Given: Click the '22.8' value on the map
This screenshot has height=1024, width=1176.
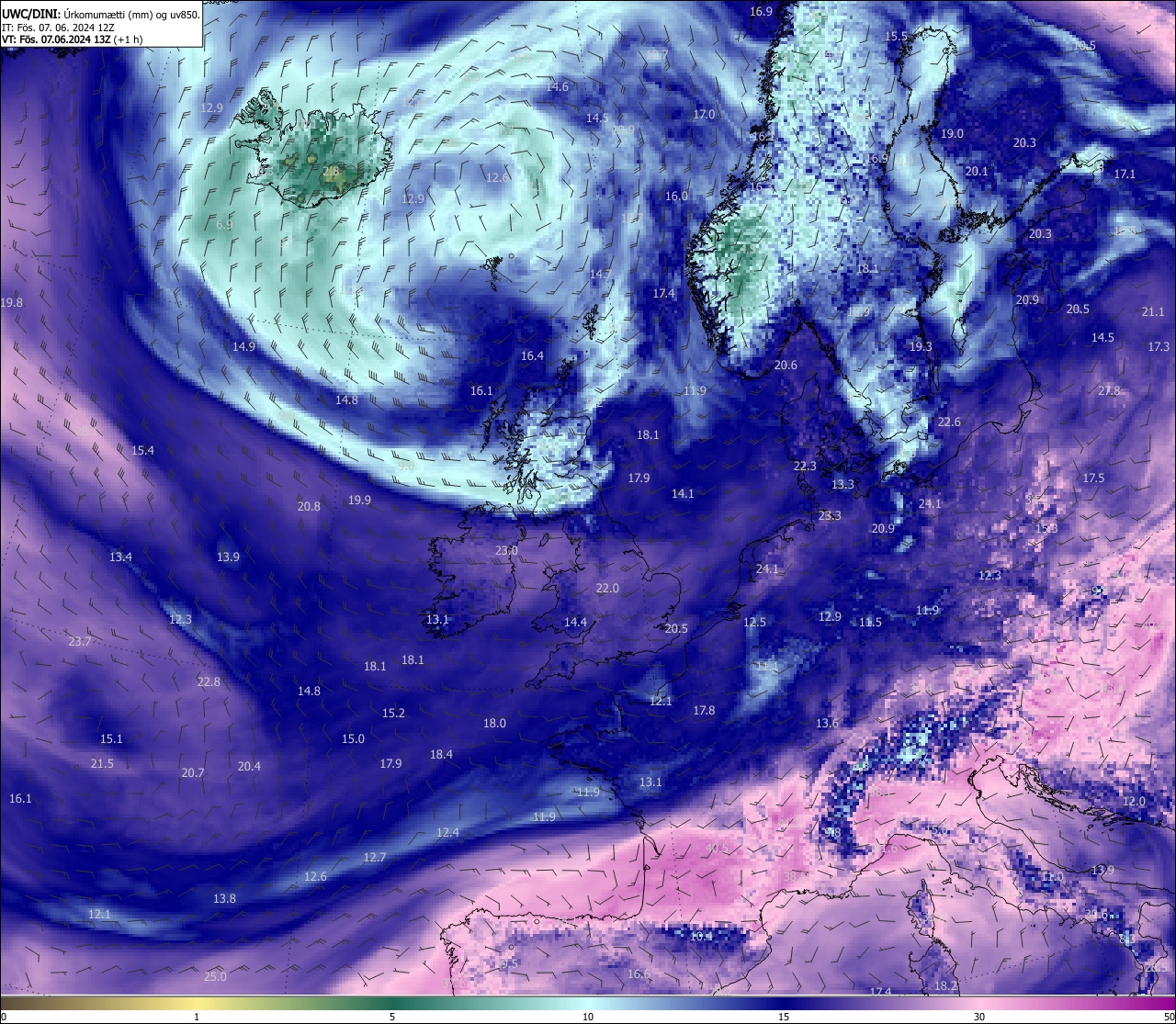Looking at the screenshot, I should coord(209,682).
